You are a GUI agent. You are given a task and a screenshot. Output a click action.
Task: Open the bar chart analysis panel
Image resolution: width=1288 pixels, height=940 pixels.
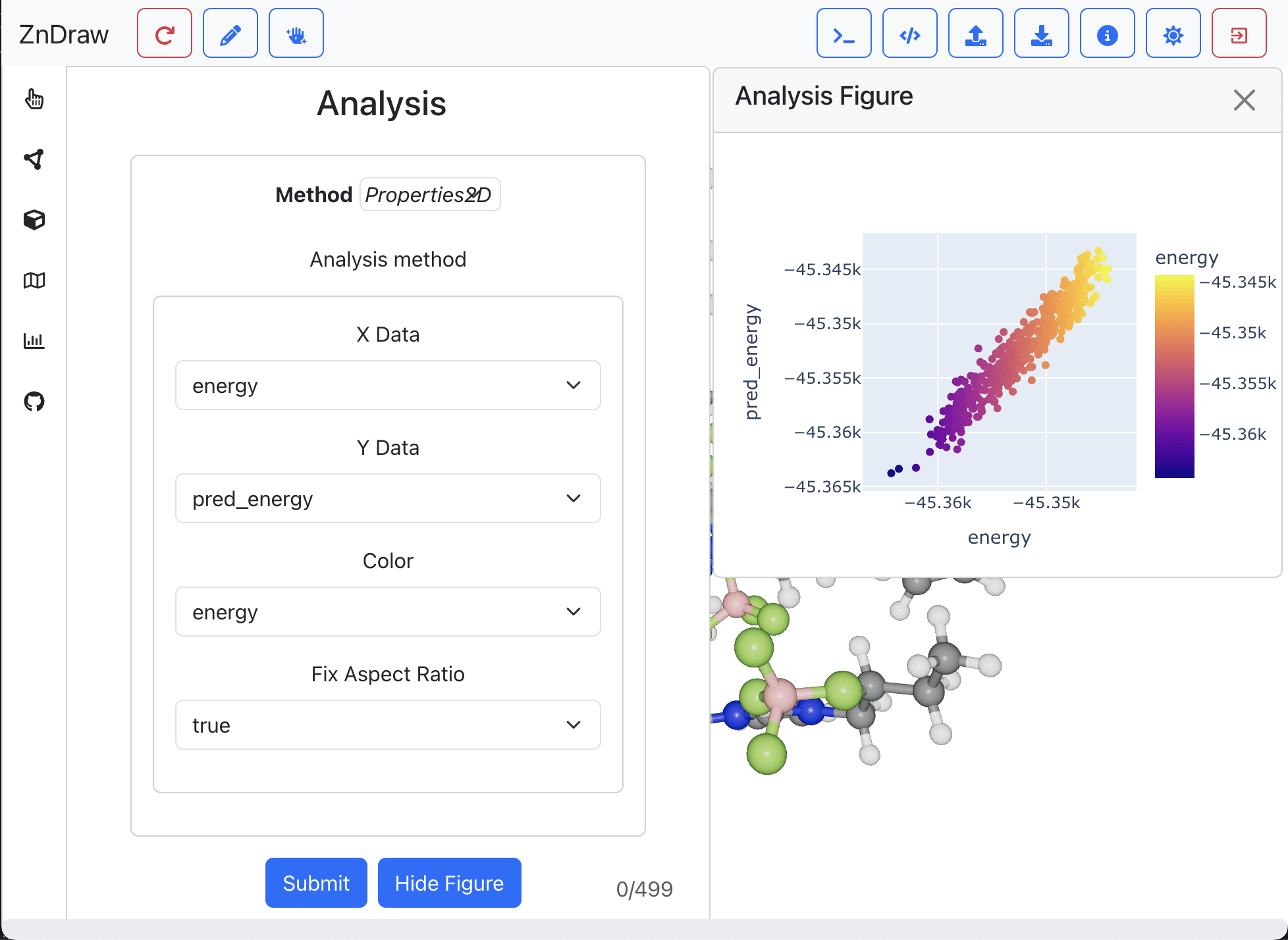(34, 340)
